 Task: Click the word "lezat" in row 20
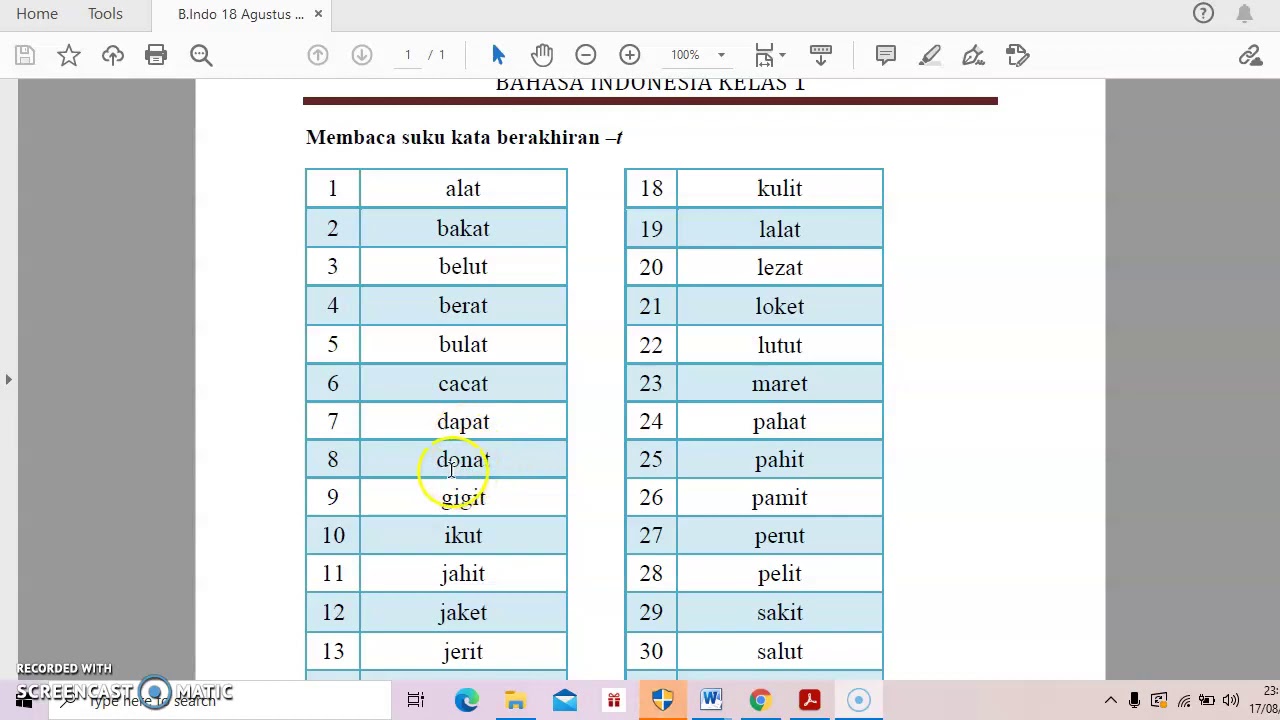click(x=780, y=268)
